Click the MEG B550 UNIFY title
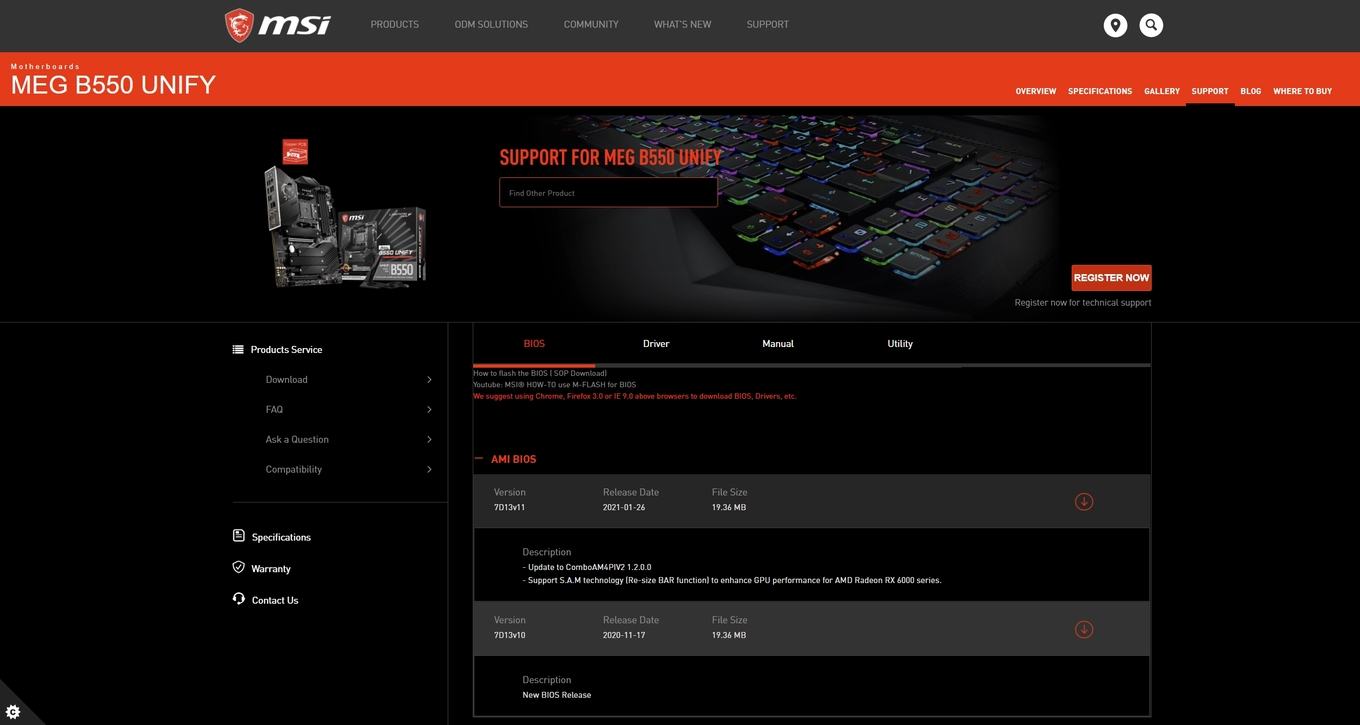Screen dimensions: 1360x725 coord(113,85)
